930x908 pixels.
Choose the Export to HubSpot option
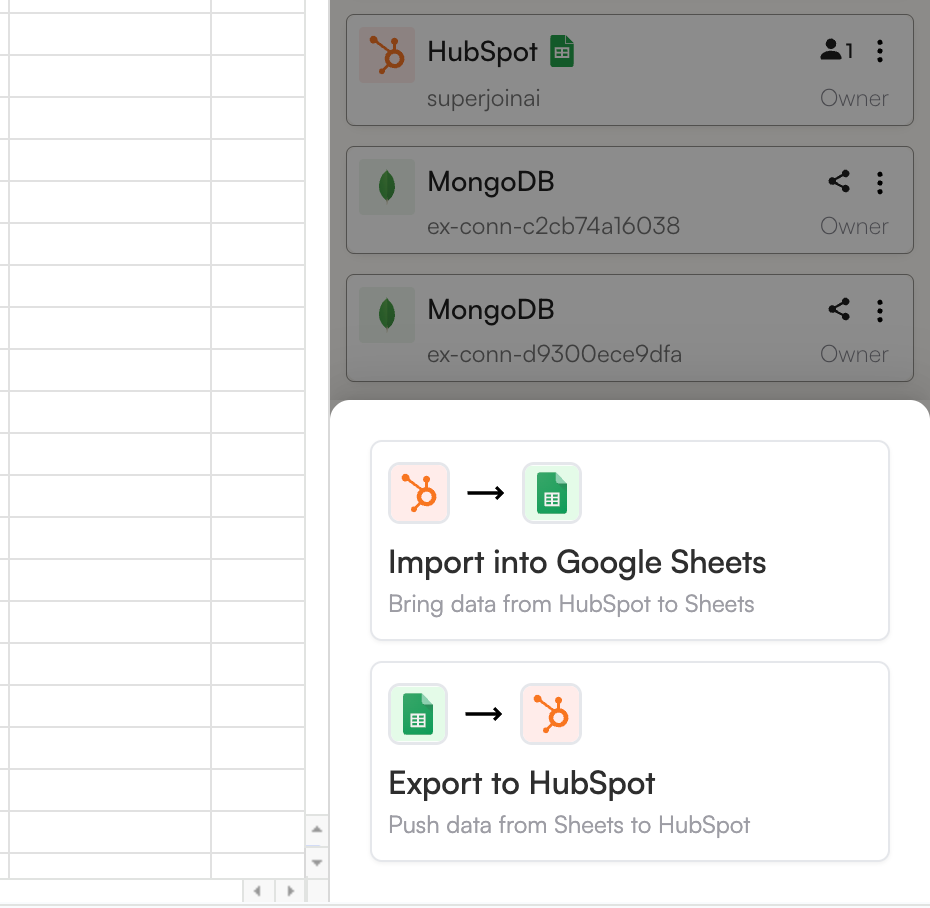[630, 762]
